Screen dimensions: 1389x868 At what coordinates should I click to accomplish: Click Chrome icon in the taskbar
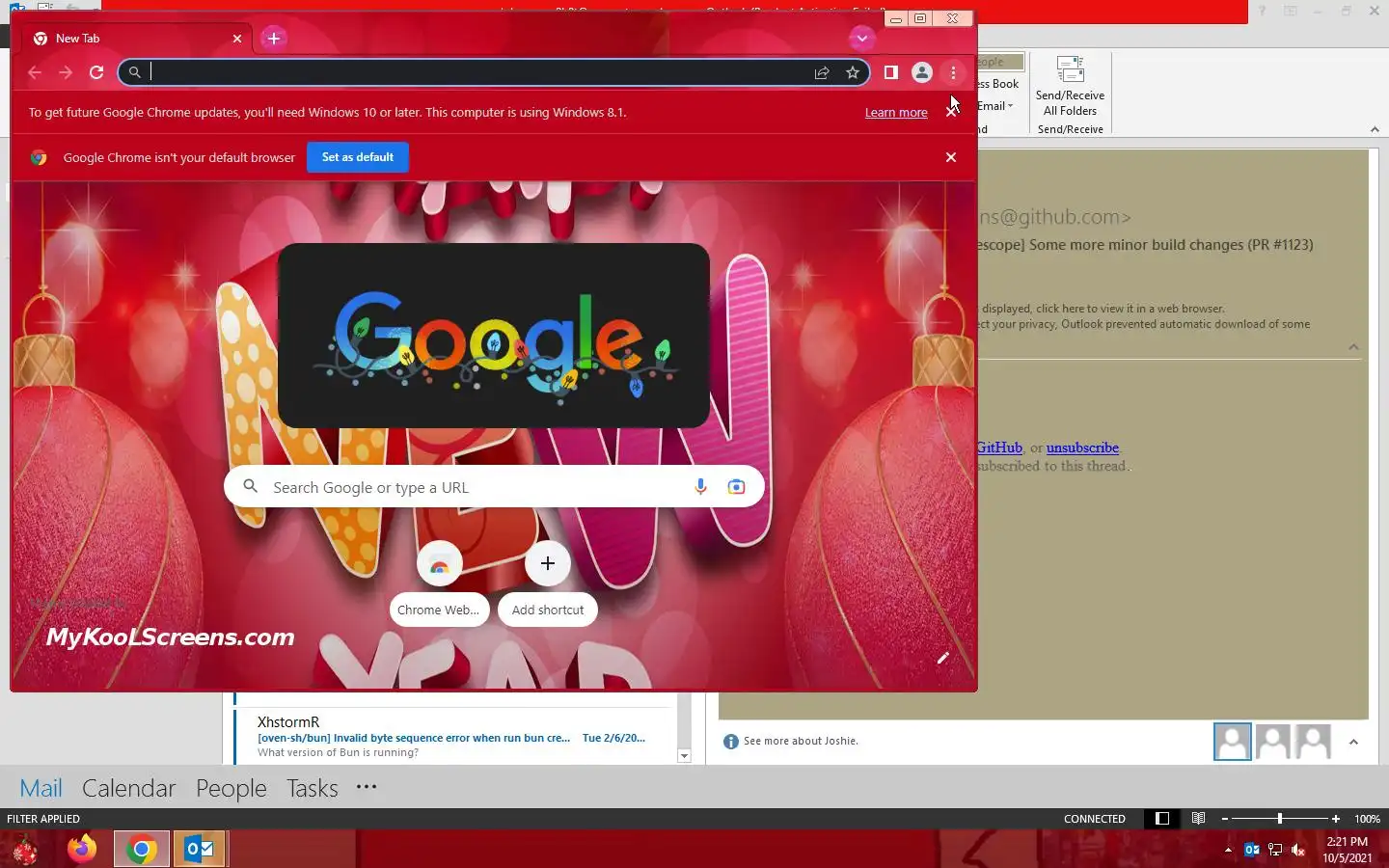click(142, 849)
